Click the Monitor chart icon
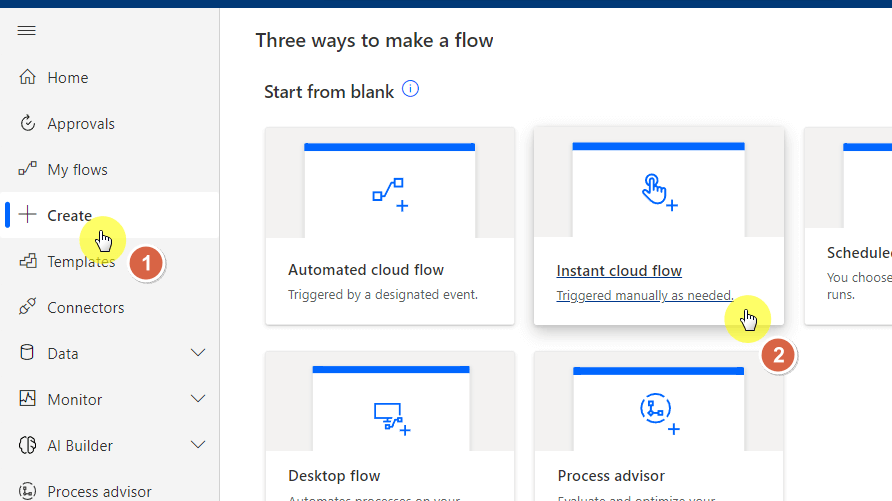Screen dimensions: 892x501 (27, 399)
